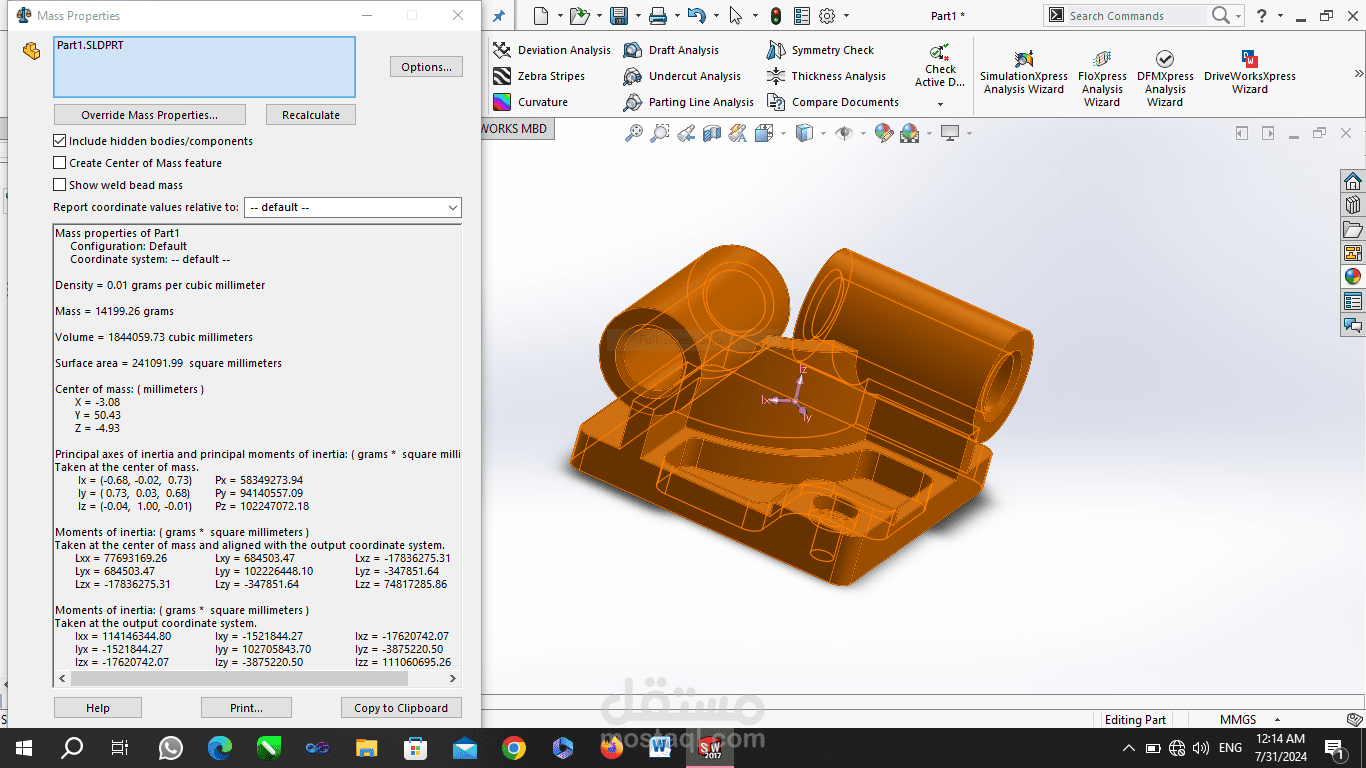
Task: Undo the last action
Action: point(696,16)
